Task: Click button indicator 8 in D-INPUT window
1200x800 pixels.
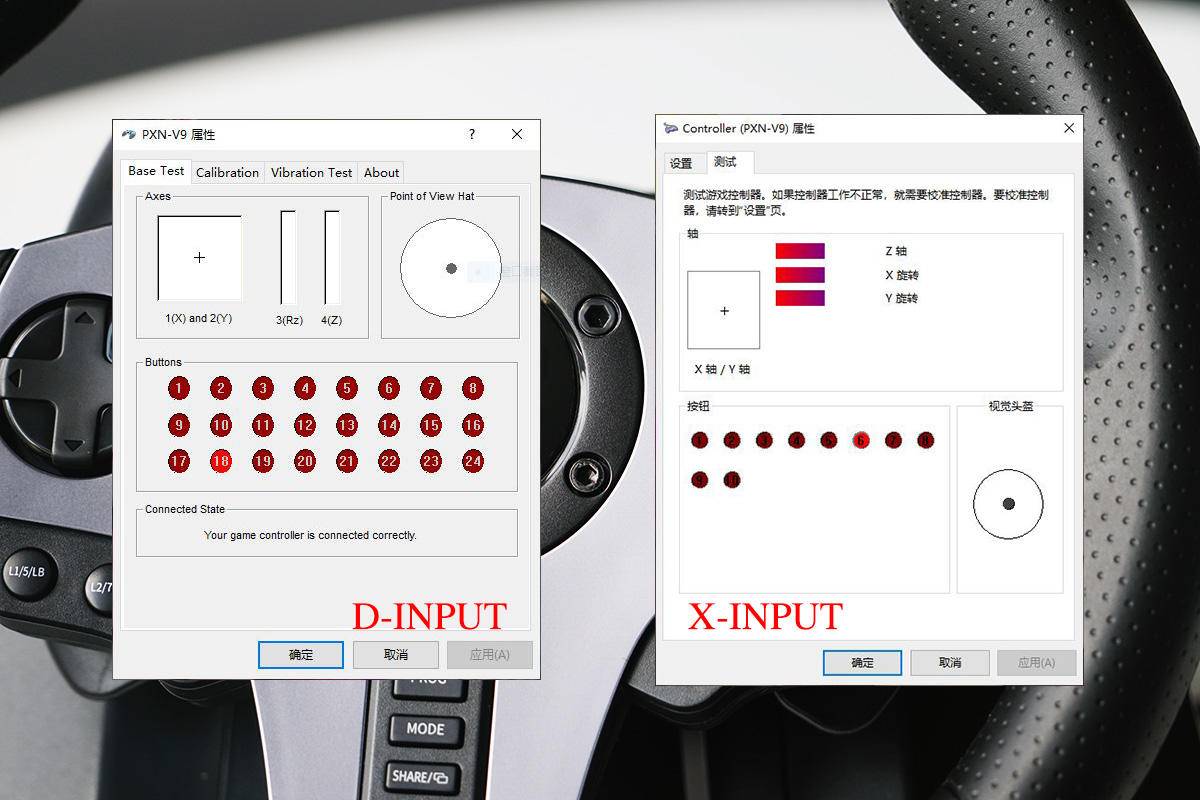Action: (473, 388)
